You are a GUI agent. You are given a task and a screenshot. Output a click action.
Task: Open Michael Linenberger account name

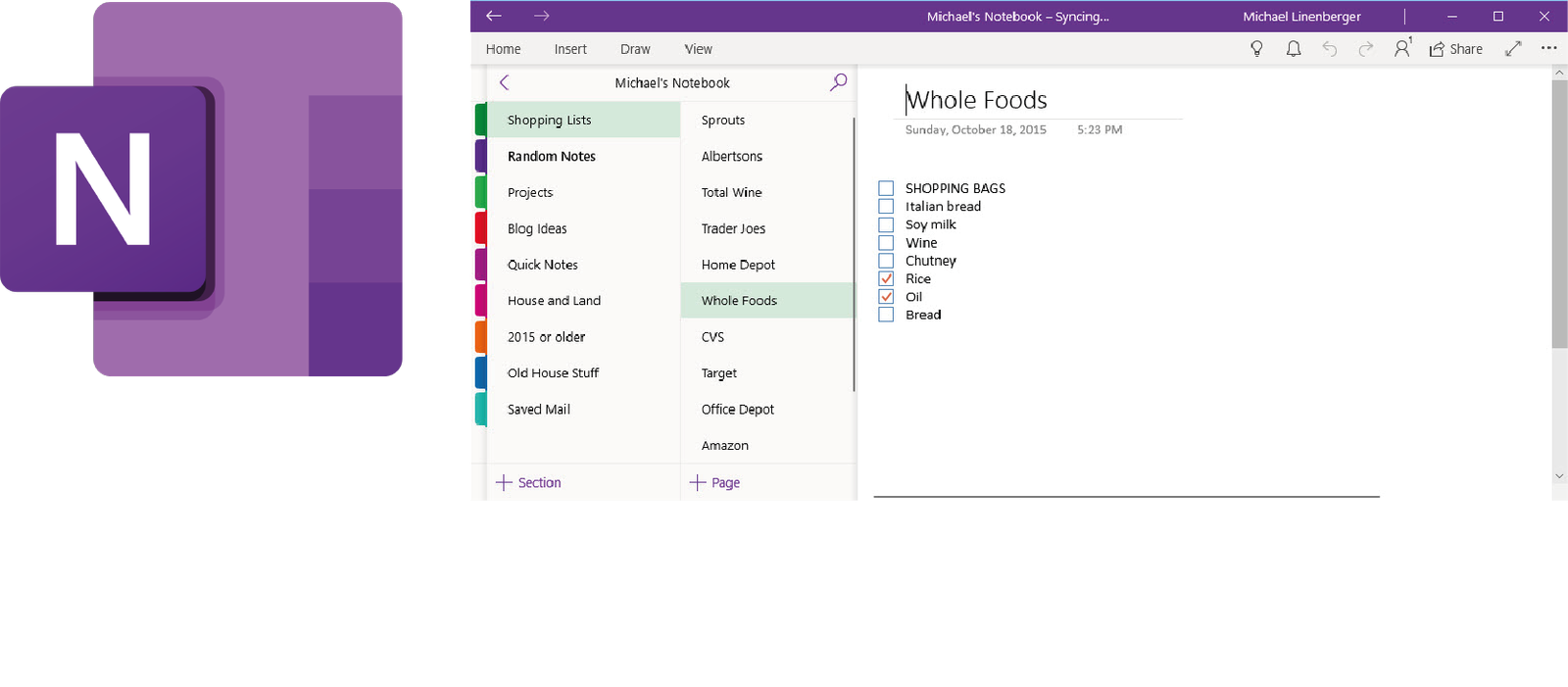pos(1301,17)
